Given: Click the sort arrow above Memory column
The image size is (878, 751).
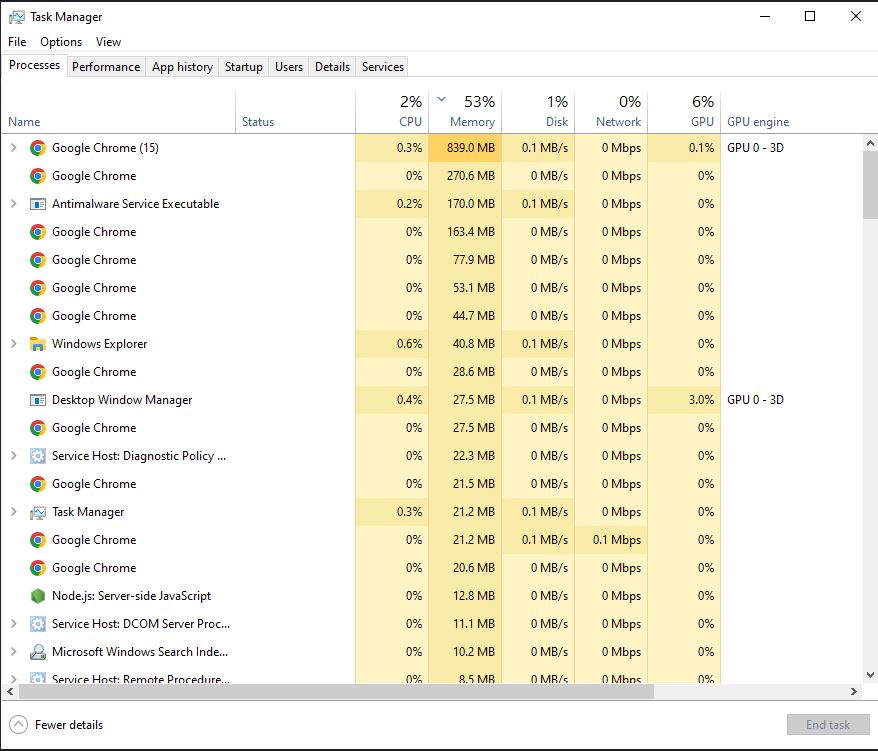Looking at the screenshot, I should pos(441,99).
